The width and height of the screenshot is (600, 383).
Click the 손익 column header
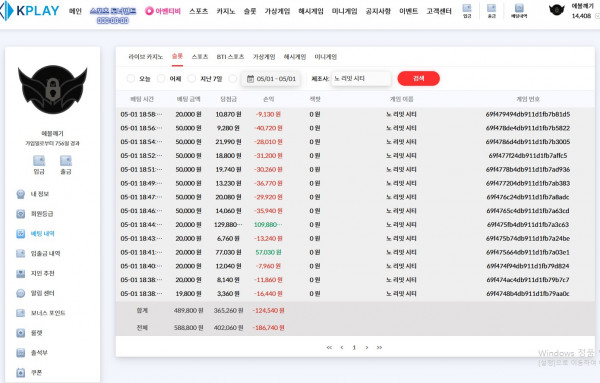coord(268,99)
